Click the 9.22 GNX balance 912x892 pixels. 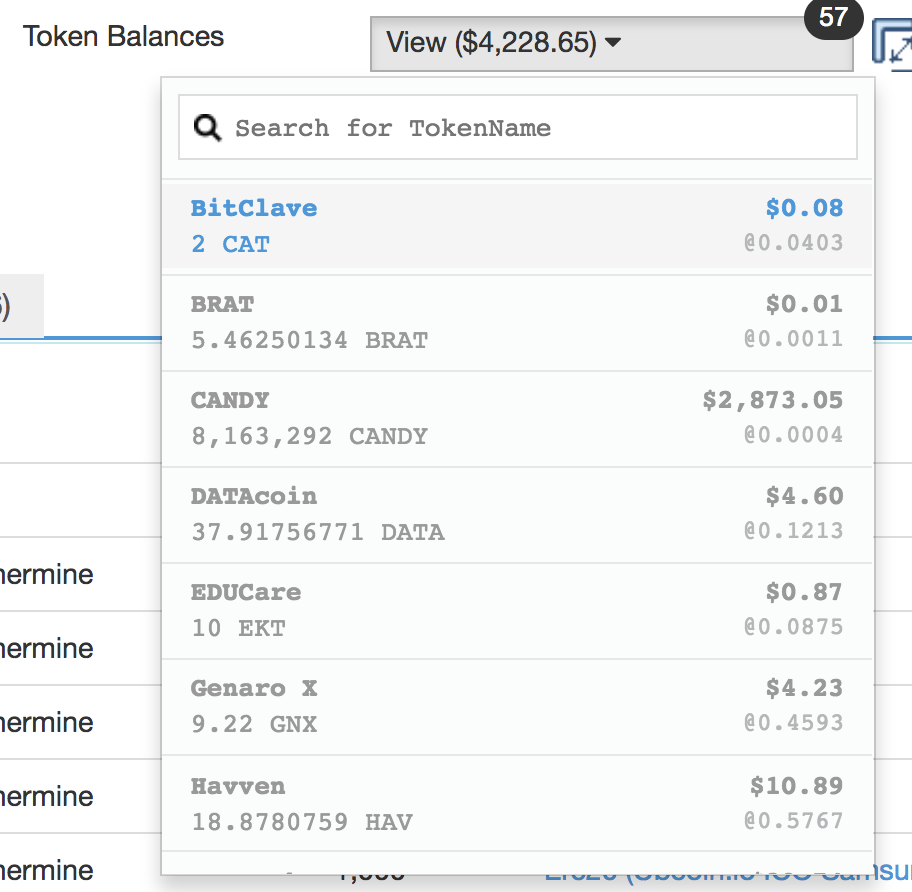(x=254, y=724)
